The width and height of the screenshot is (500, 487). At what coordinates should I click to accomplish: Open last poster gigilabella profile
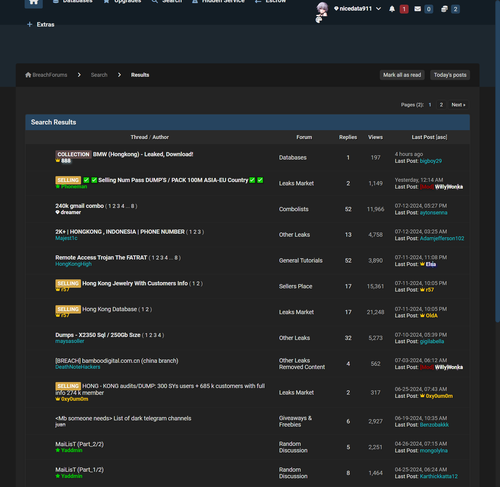coord(432,341)
